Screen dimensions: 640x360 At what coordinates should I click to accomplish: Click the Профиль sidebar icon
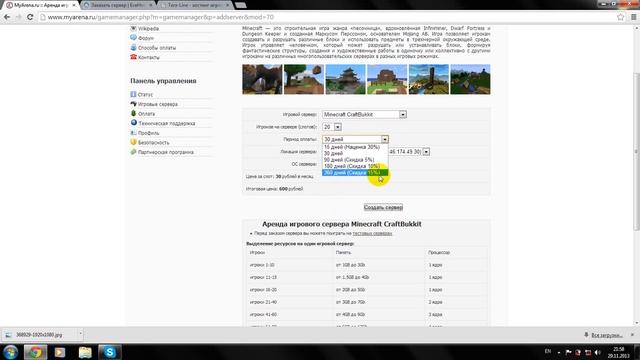133,133
